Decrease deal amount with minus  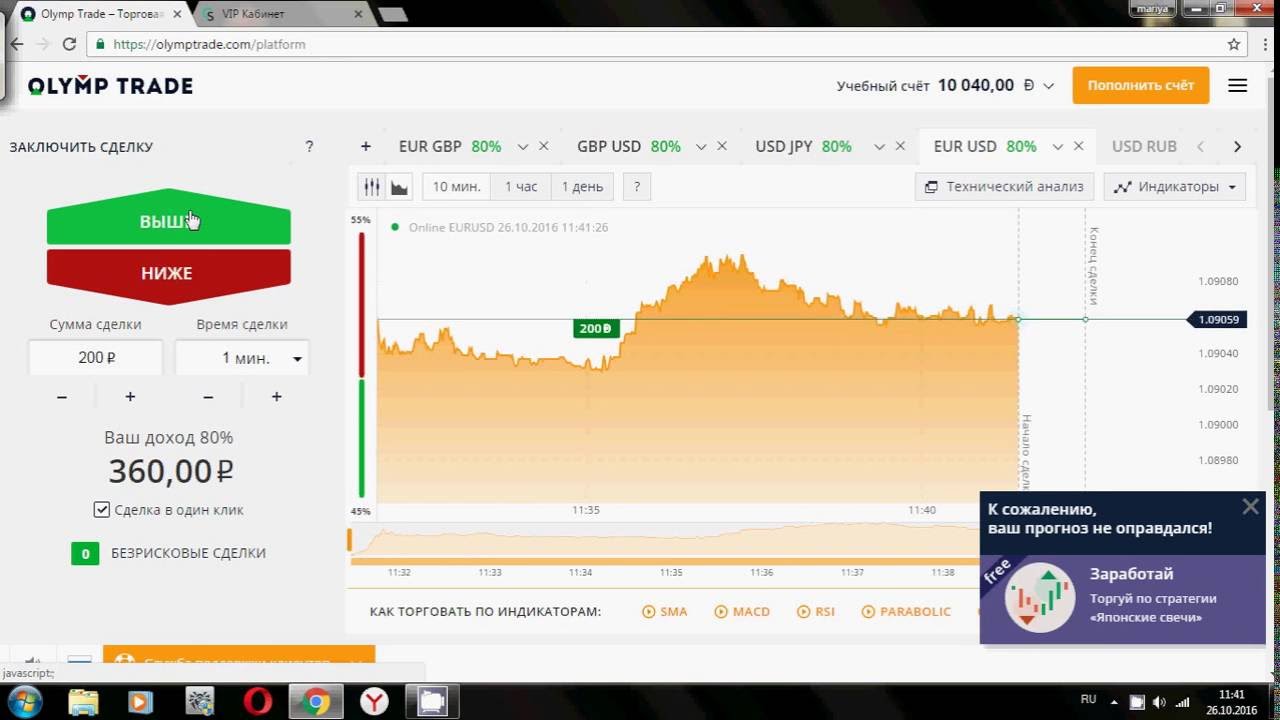point(62,397)
